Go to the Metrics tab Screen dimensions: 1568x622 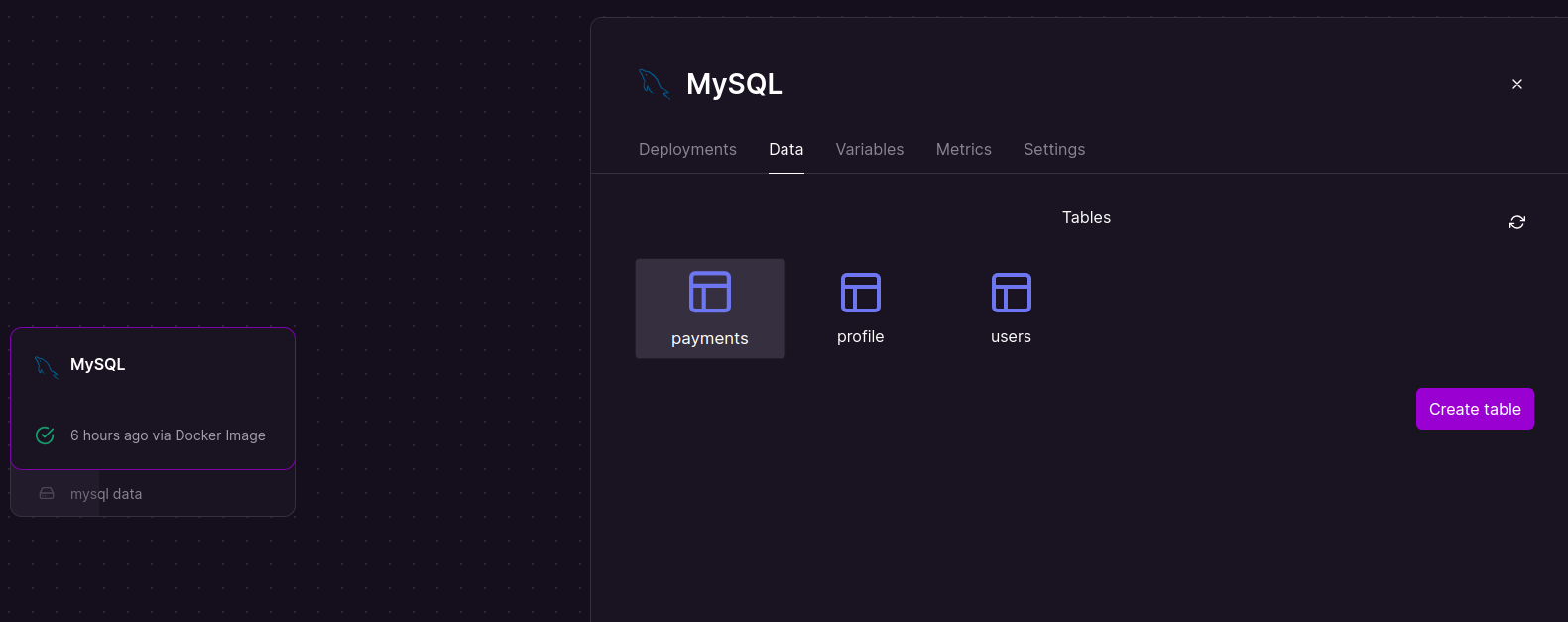pos(964,149)
